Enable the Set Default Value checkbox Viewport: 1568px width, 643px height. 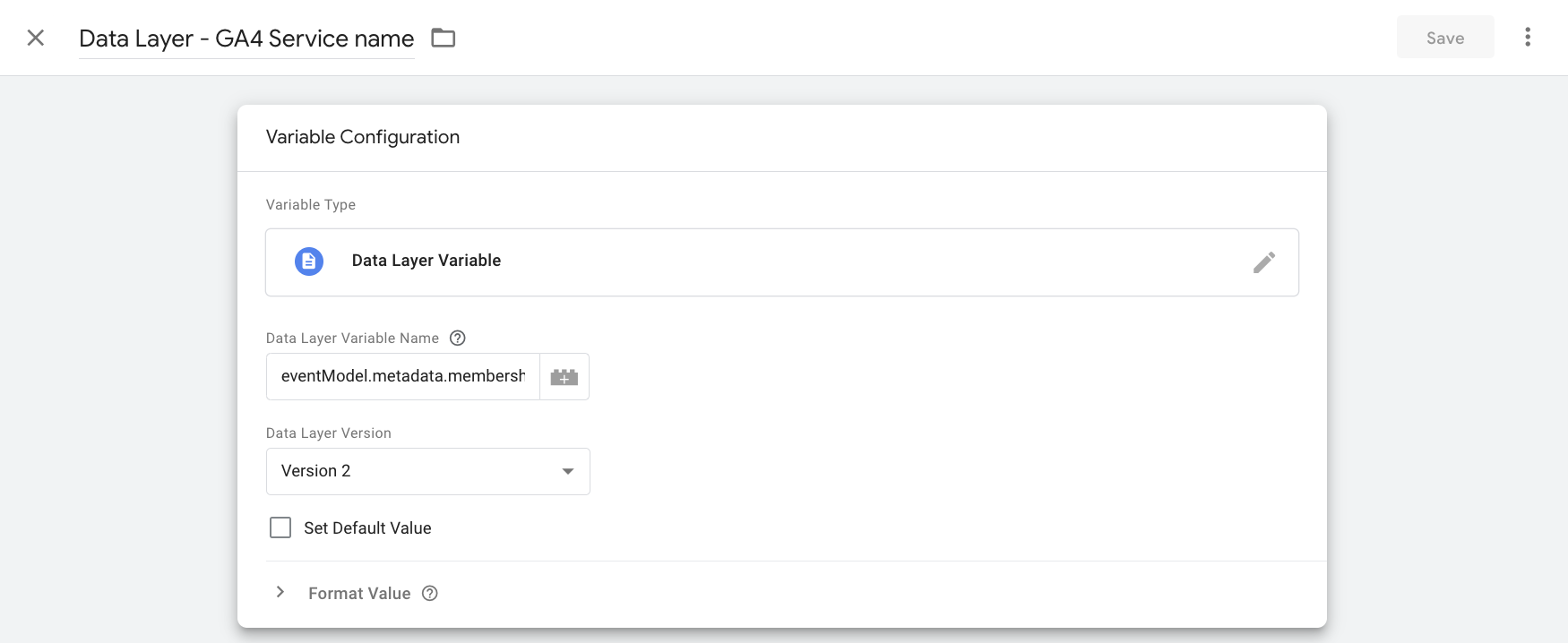(x=280, y=527)
